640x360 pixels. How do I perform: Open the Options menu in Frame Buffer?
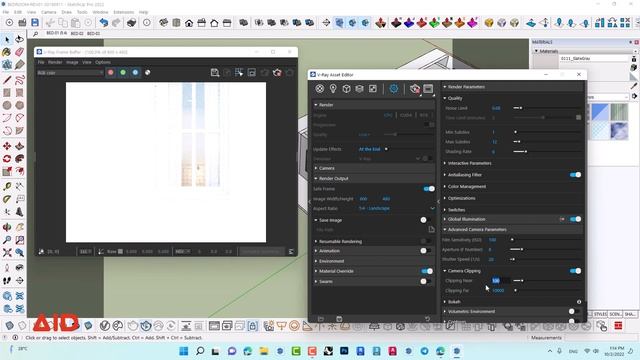(x=103, y=62)
